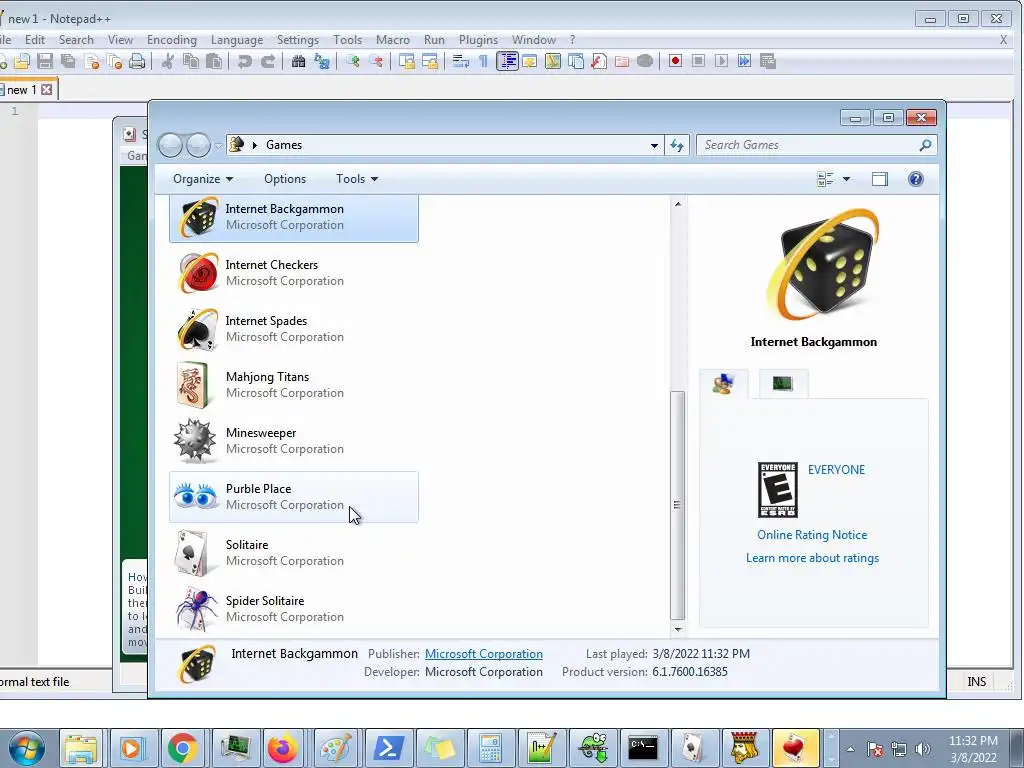This screenshot has width=1024, height=768.
Task: Click the Zoom In icon in Notepad++
Action: coord(353,61)
